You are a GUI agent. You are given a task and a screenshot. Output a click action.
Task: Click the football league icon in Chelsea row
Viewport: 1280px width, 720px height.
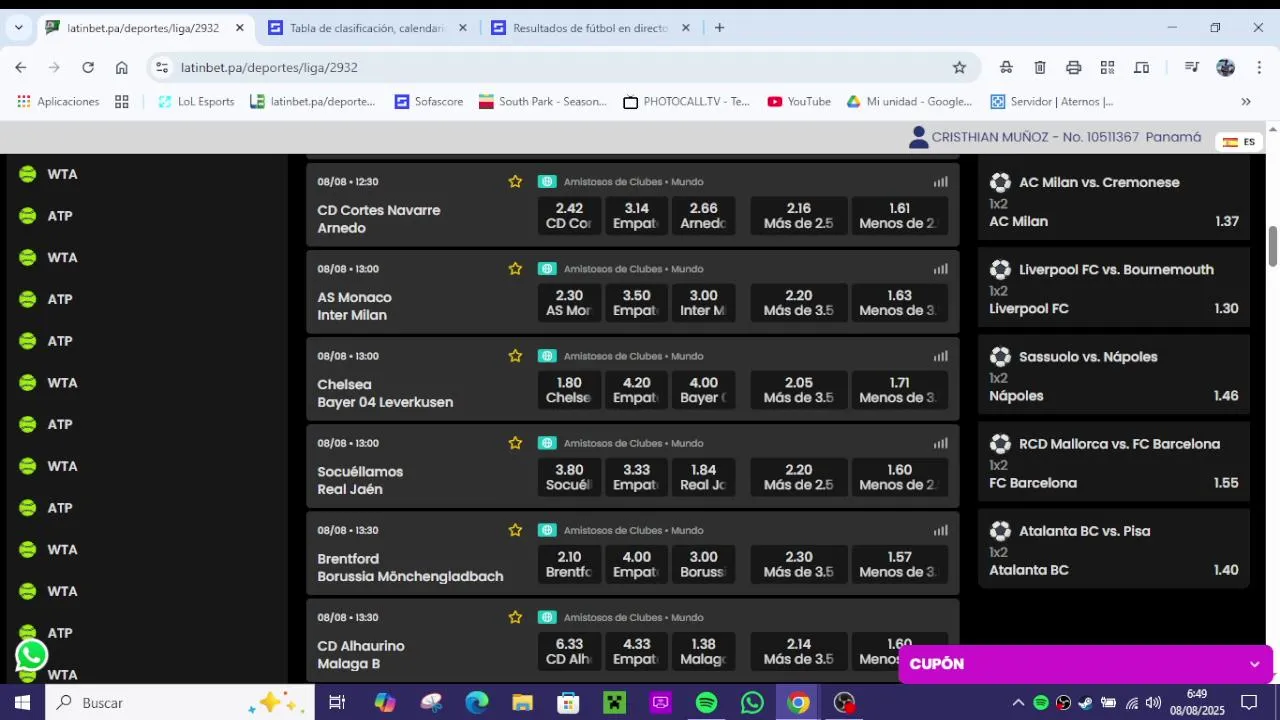click(x=547, y=356)
